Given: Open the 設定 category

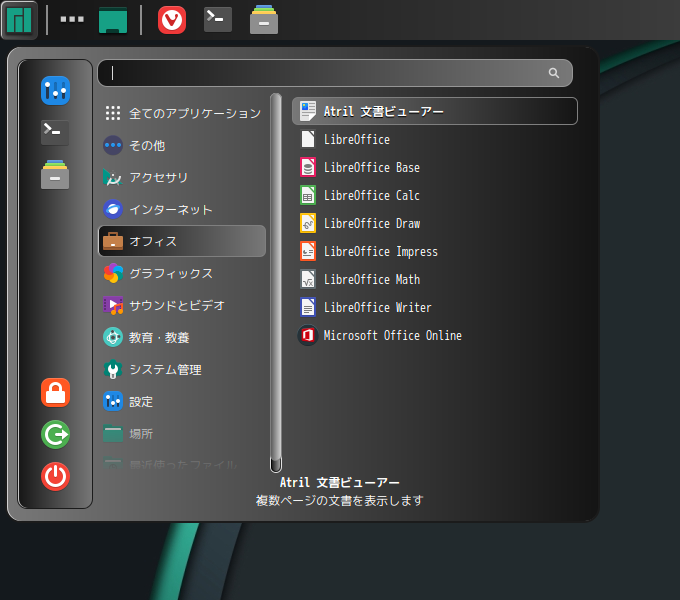Looking at the screenshot, I should click(182, 401).
